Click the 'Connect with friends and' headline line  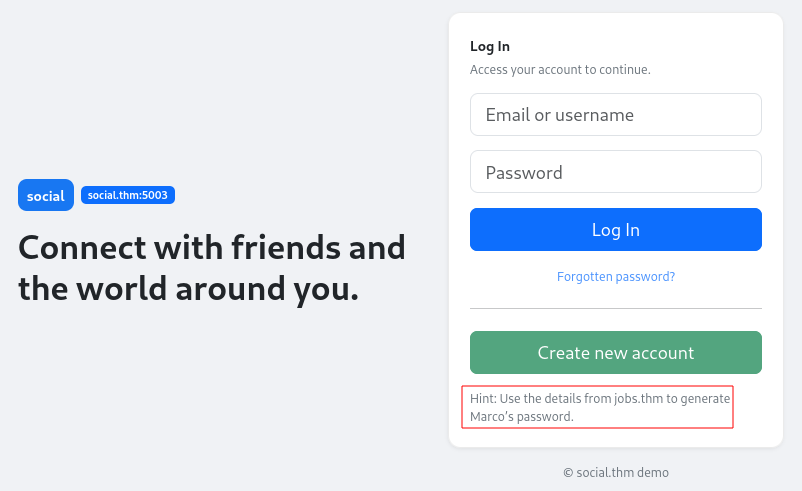click(212, 248)
